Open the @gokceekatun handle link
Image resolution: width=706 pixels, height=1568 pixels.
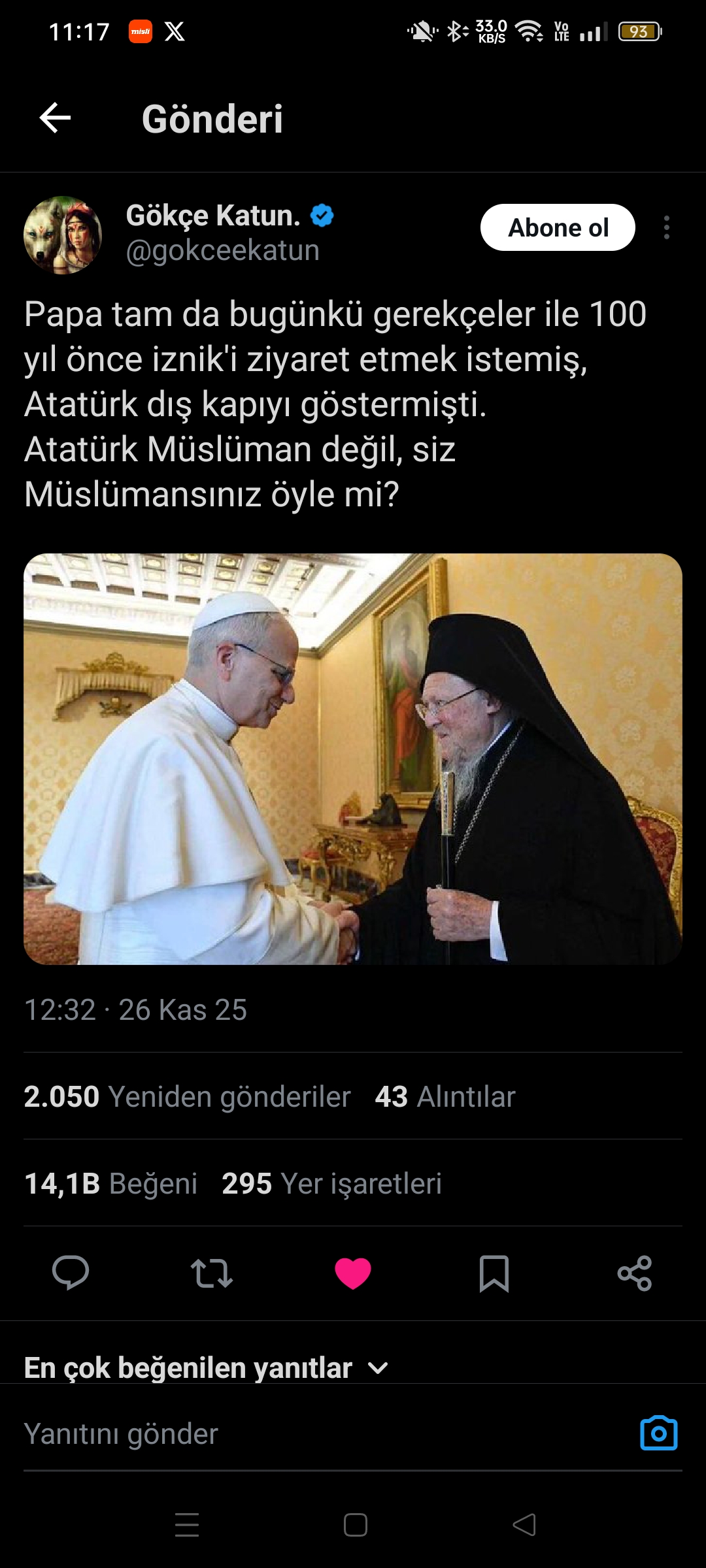tap(222, 250)
